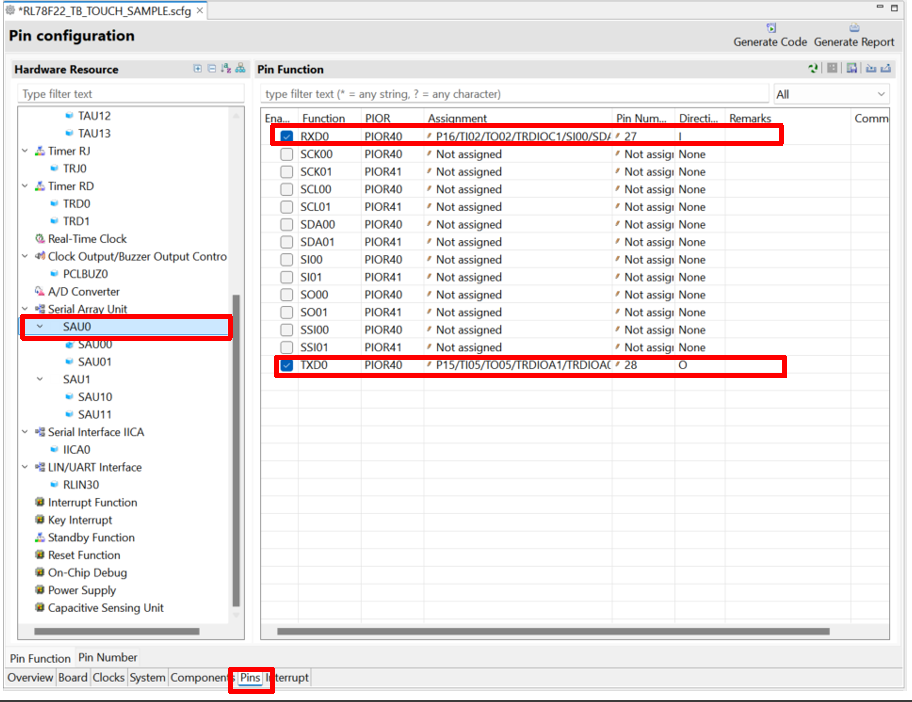This screenshot has height=702, width=912.
Task: Collapse the SAU1 tree node
Action: (39, 380)
